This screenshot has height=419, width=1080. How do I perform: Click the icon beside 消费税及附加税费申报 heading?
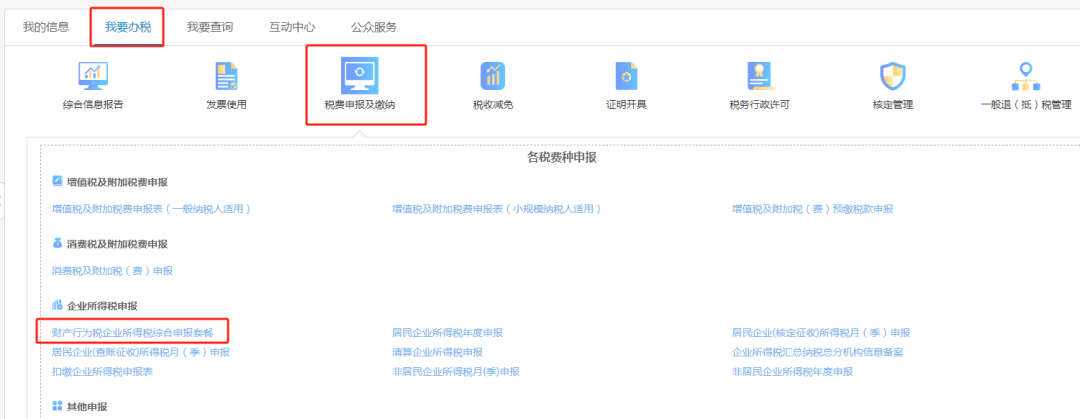[x=57, y=244]
